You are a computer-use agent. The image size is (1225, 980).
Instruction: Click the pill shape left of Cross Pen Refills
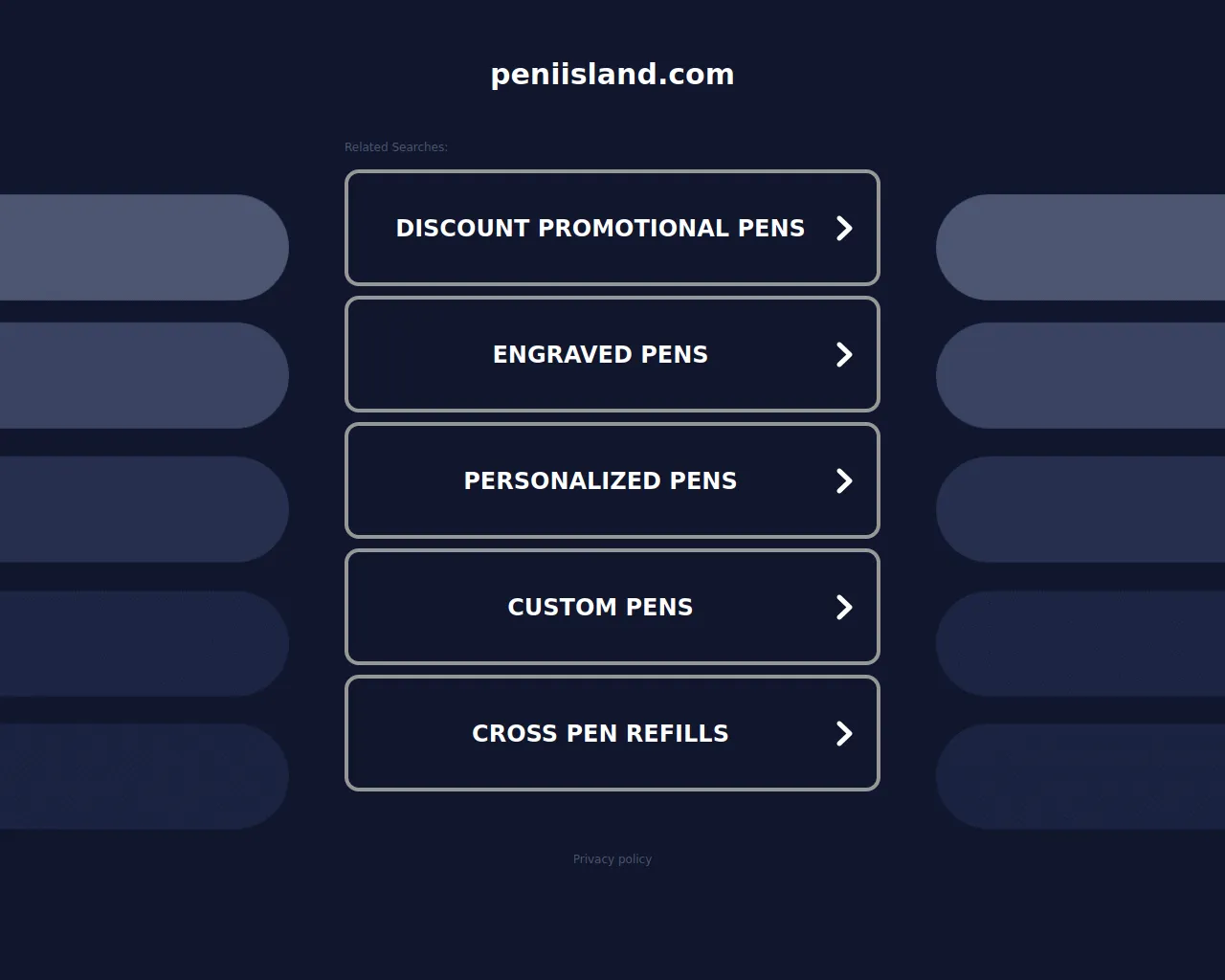(x=144, y=776)
